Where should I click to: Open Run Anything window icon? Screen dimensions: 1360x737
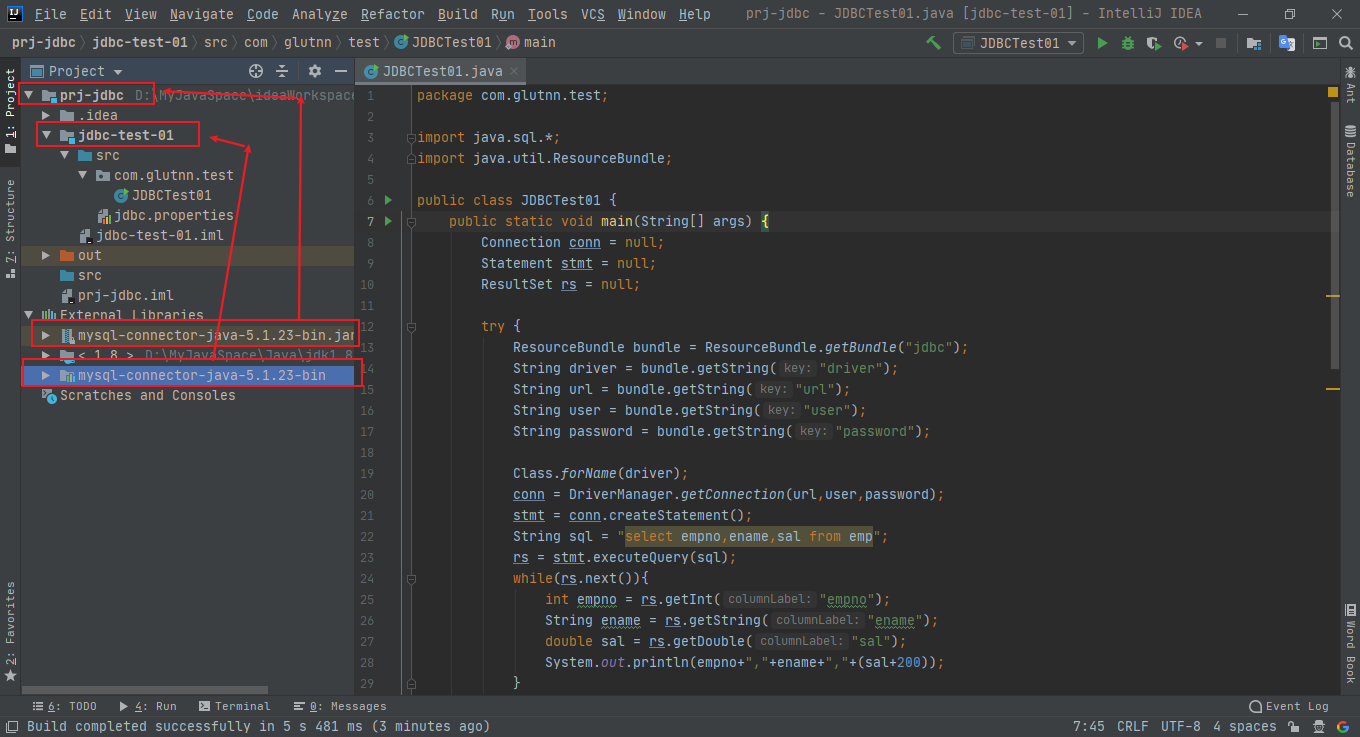(1320, 43)
